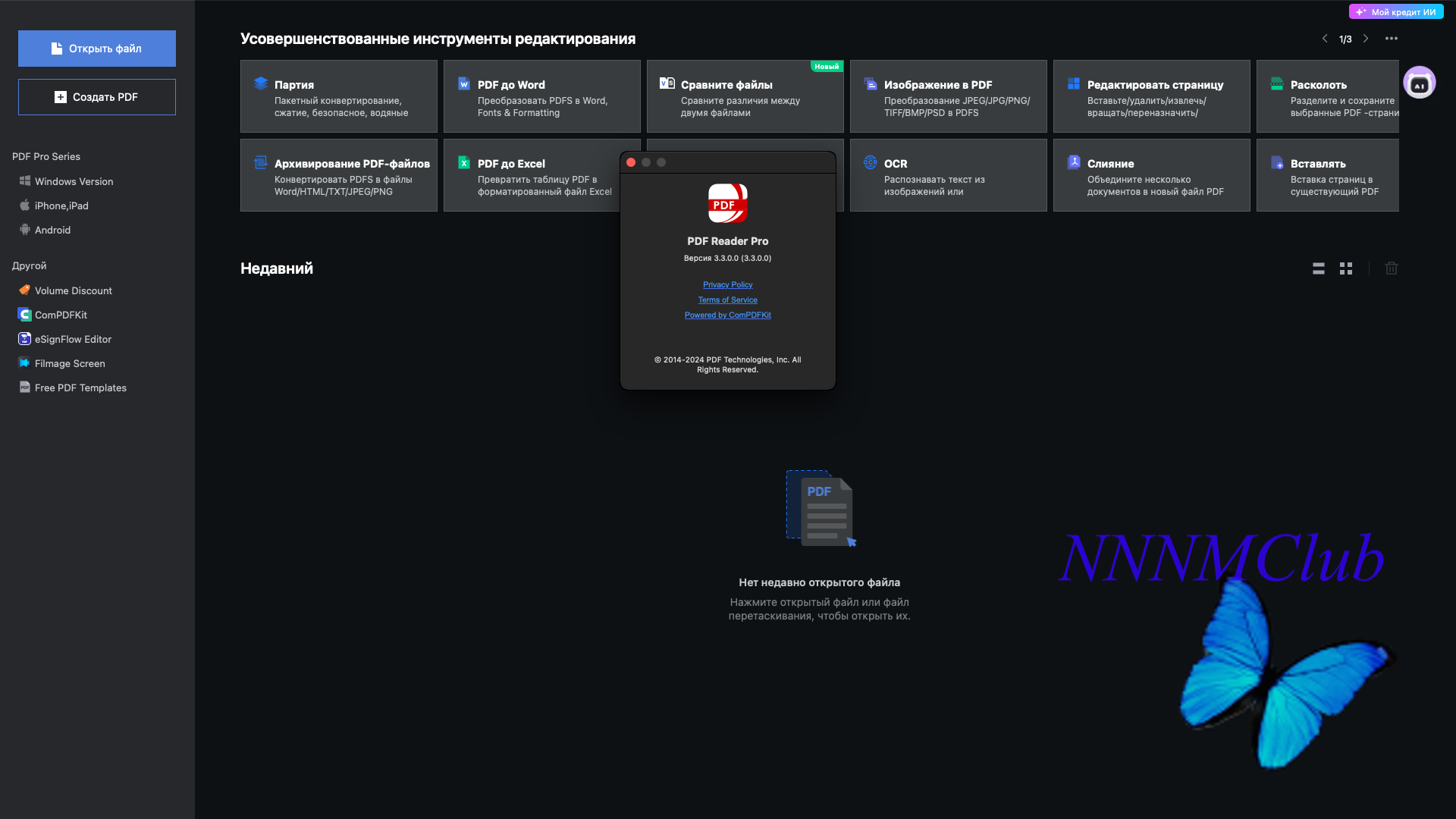Open the three-dot more options menu

[x=1392, y=39]
